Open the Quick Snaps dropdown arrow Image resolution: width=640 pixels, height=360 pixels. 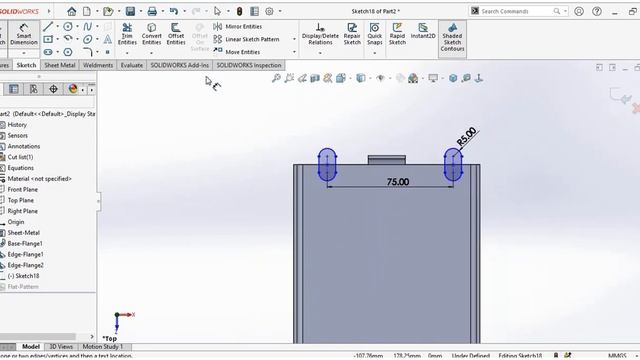375,53
